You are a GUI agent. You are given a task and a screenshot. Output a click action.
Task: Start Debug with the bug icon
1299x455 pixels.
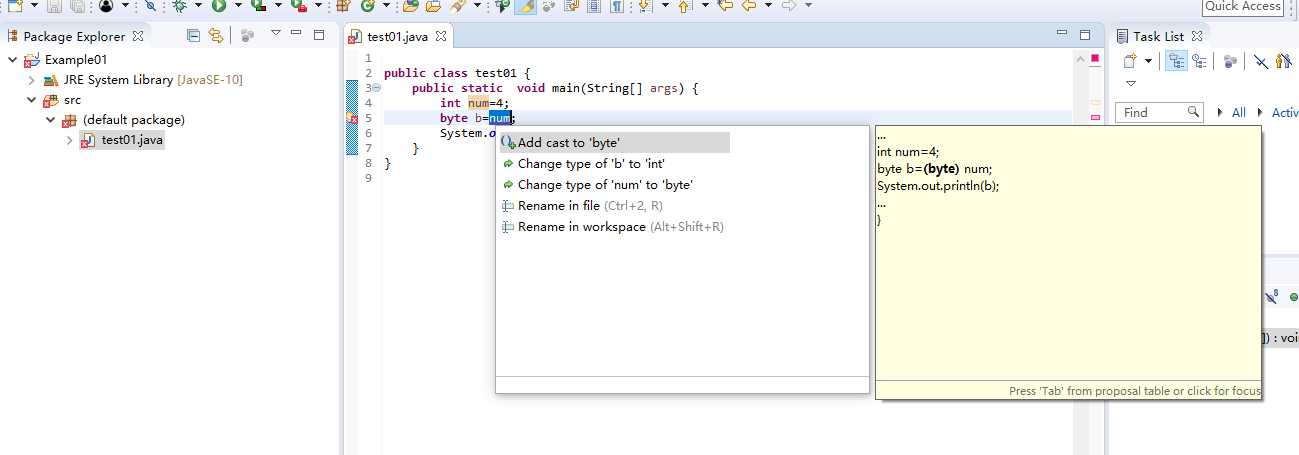[179, 6]
